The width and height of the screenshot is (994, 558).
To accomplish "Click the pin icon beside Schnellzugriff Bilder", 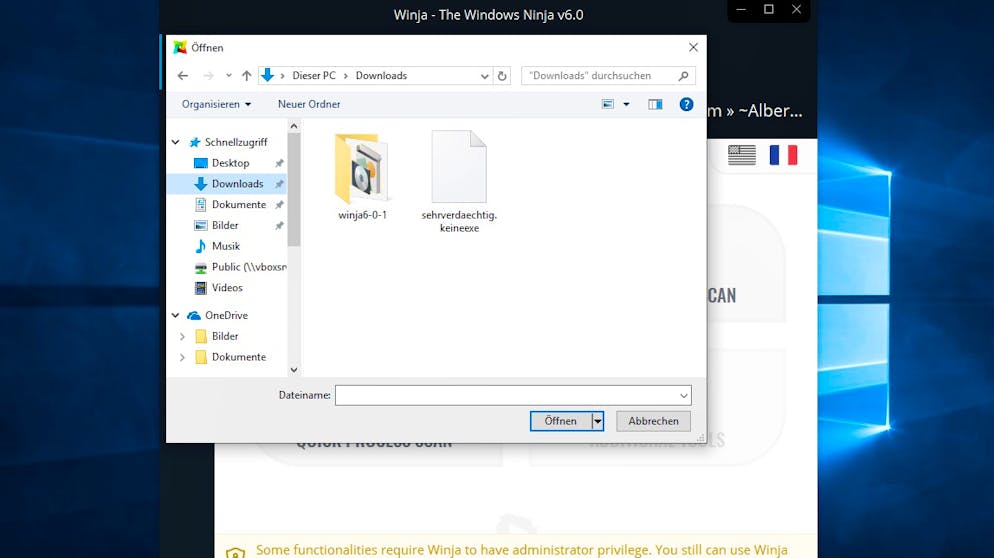I will click(x=279, y=226).
